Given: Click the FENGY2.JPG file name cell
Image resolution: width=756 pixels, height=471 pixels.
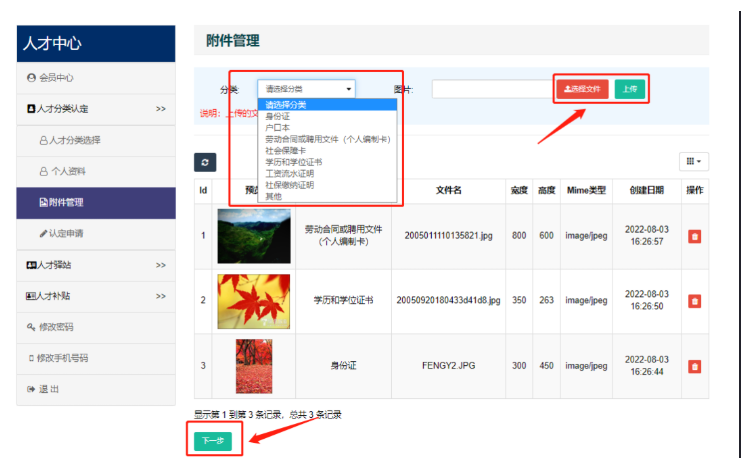Looking at the screenshot, I should (x=448, y=366).
